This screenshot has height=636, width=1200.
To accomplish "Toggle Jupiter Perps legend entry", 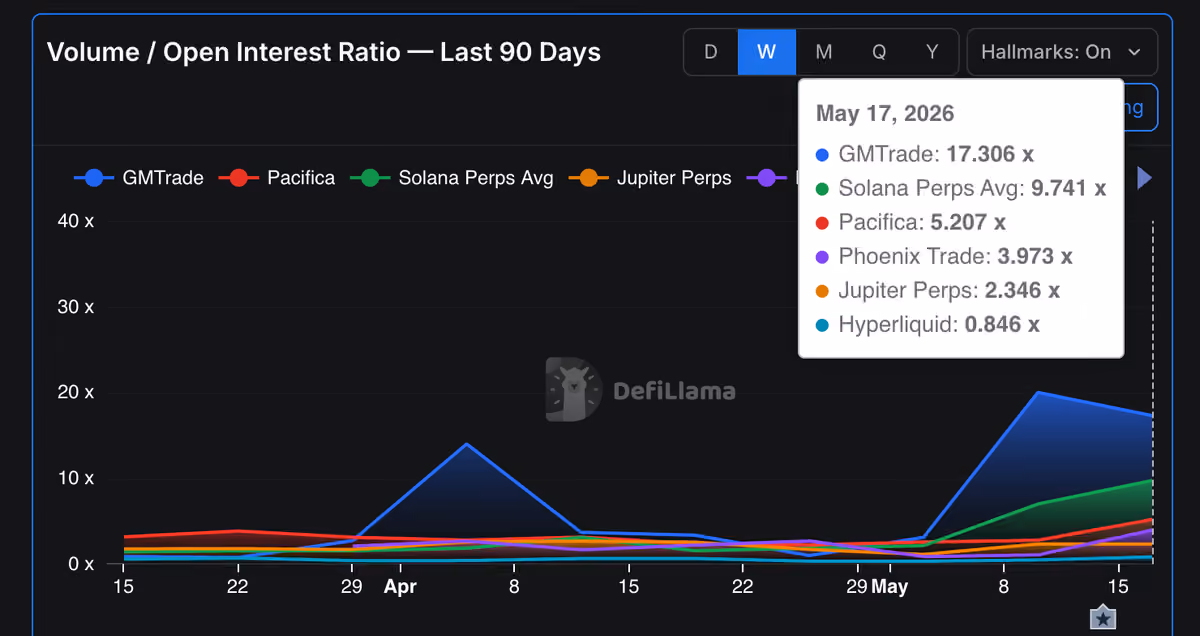I will pos(650,178).
